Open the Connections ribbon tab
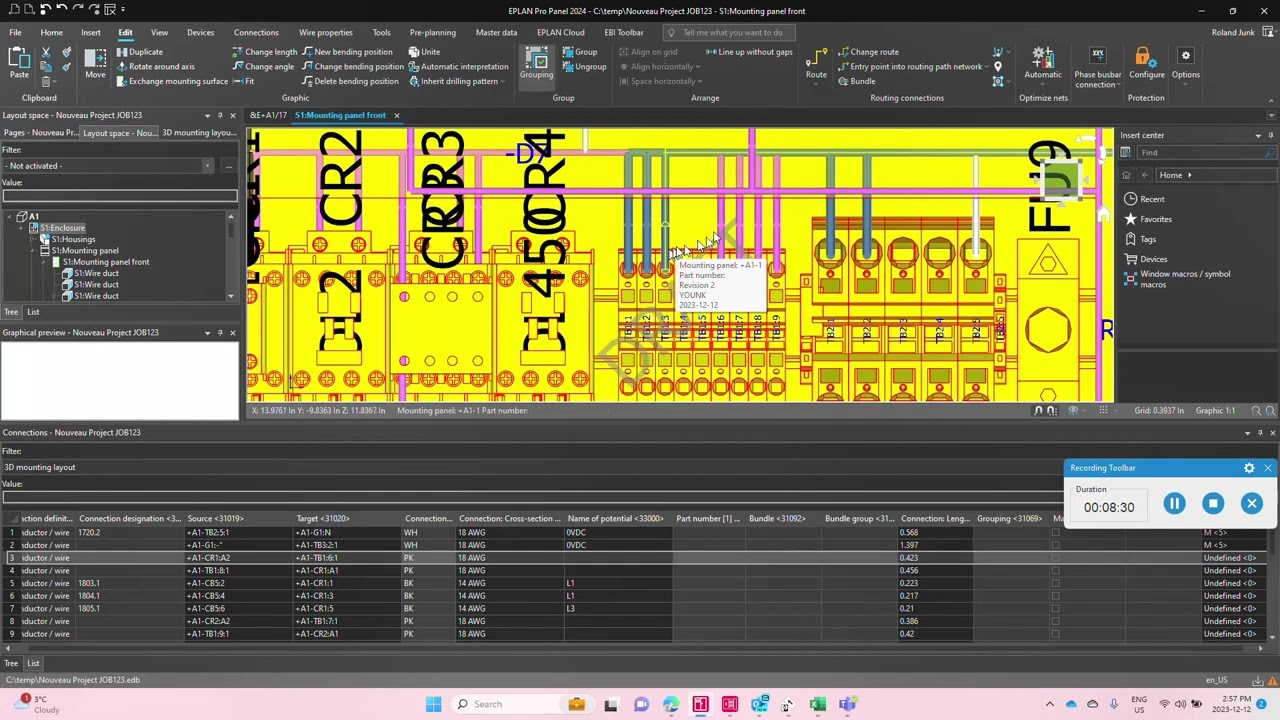 click(x=256, y=32)
